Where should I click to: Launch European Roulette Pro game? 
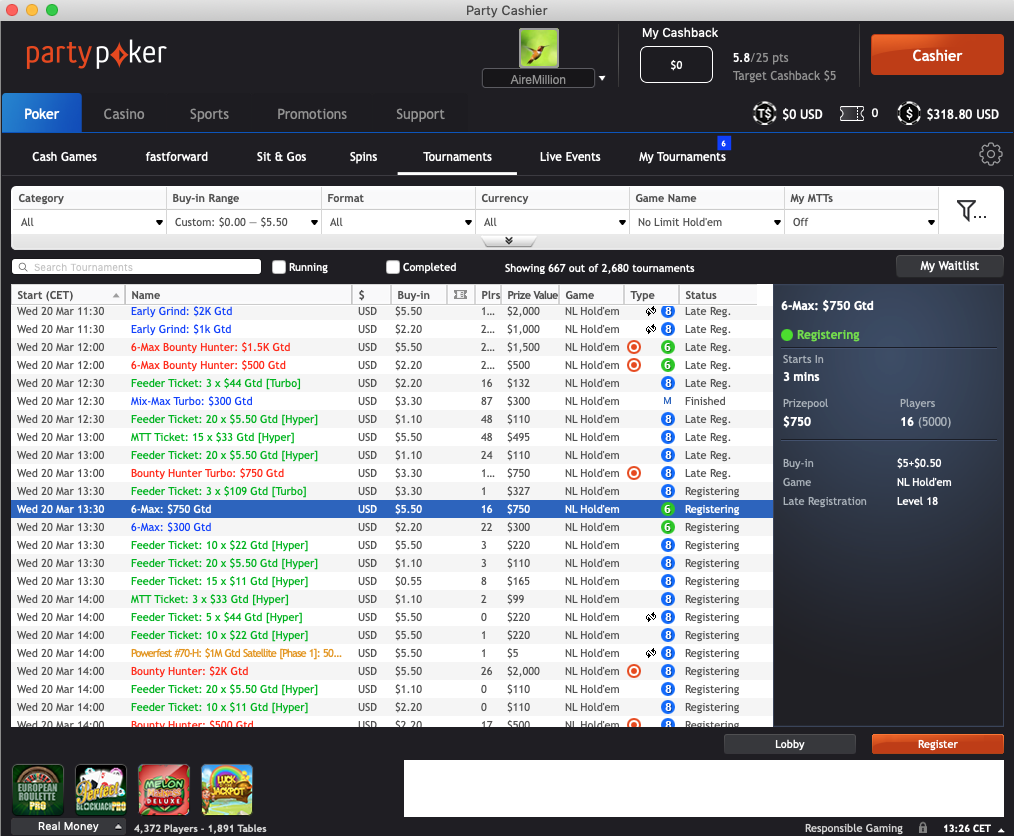38,789
